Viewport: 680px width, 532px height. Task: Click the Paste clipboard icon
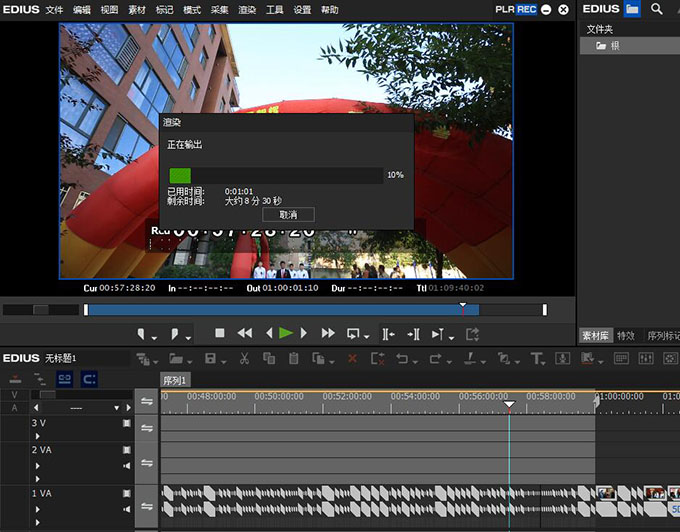pos(294,358)
